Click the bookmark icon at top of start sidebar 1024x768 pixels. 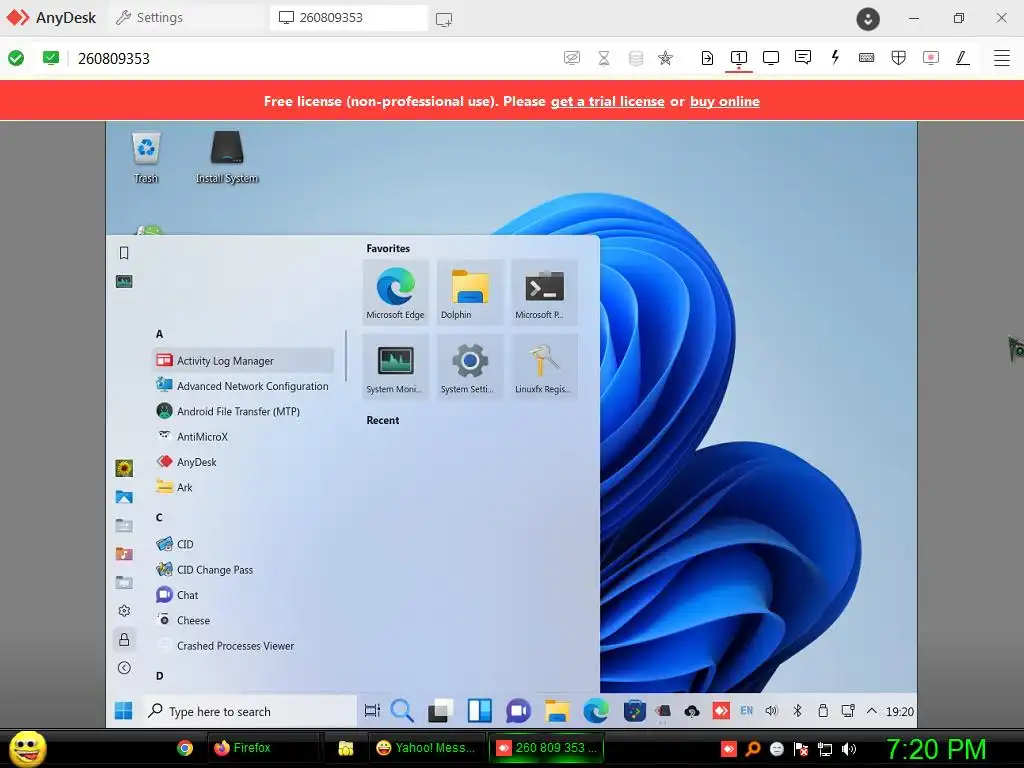124,253
